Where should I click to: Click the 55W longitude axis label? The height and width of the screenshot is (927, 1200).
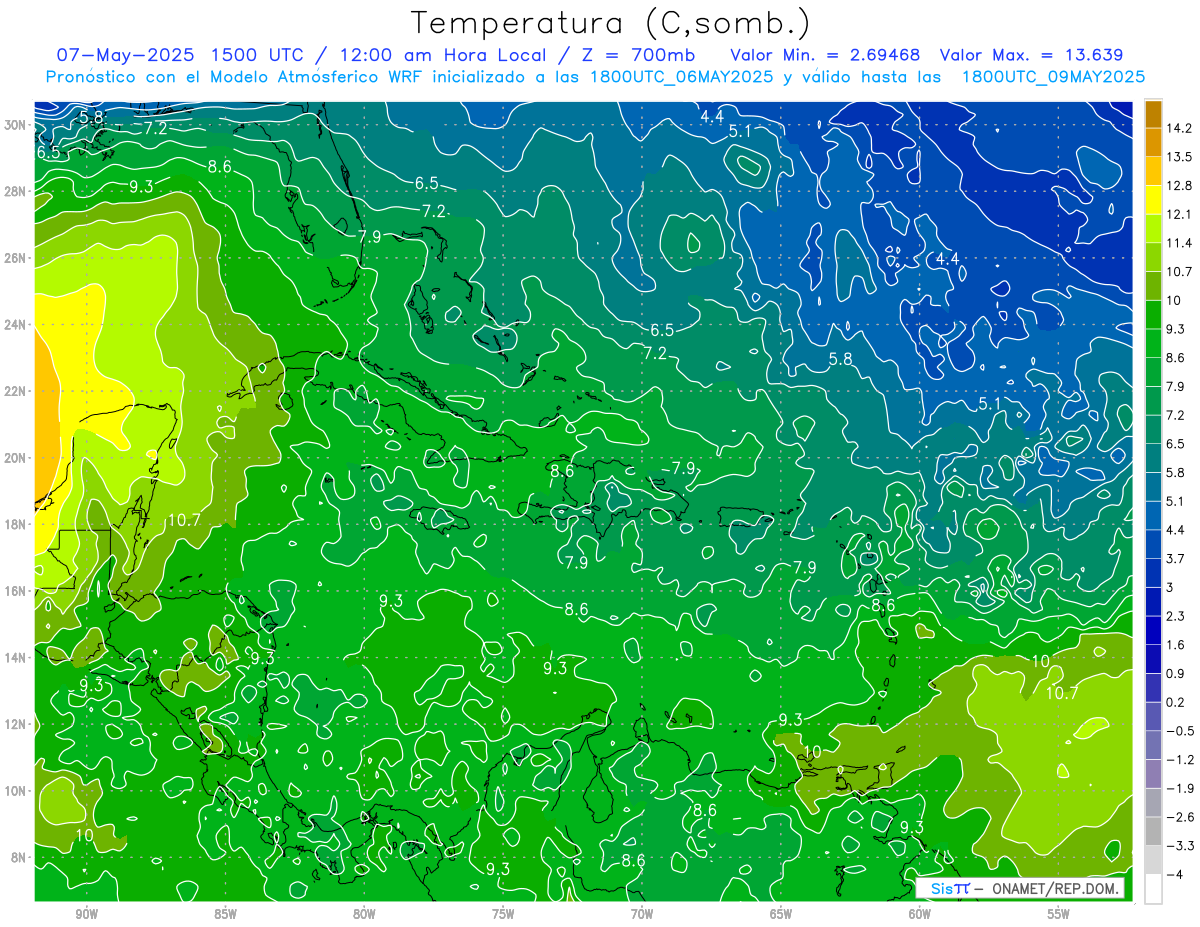1059,915
